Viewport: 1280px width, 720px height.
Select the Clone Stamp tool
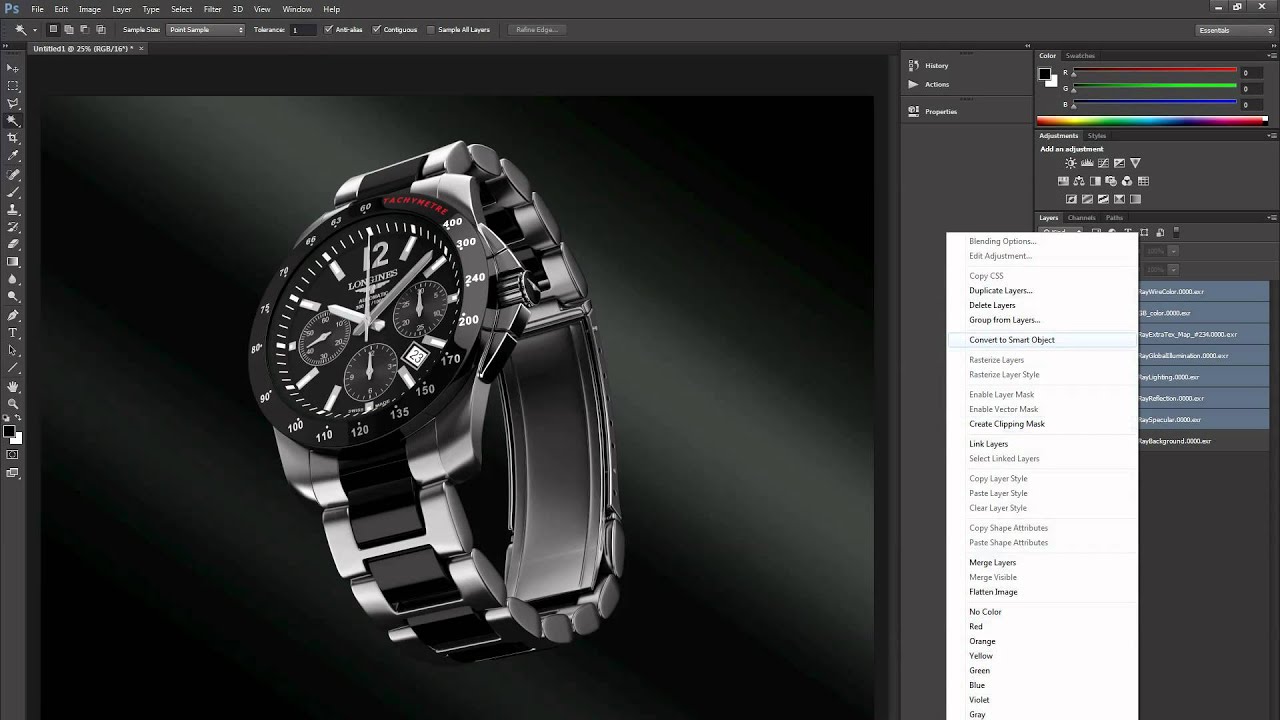click(13, 209)
